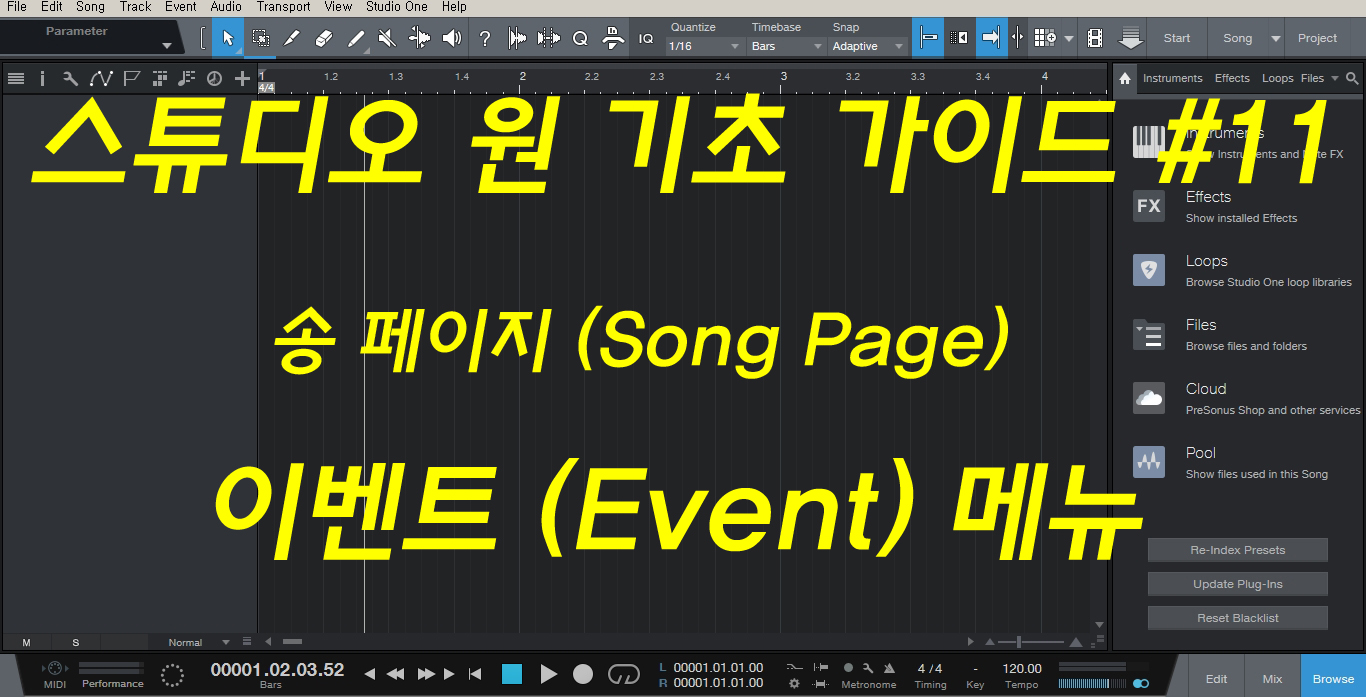This screenshot has height=697, width=1366.
Task: Click the Re-Index Presets button
Action: (1238, 550)
